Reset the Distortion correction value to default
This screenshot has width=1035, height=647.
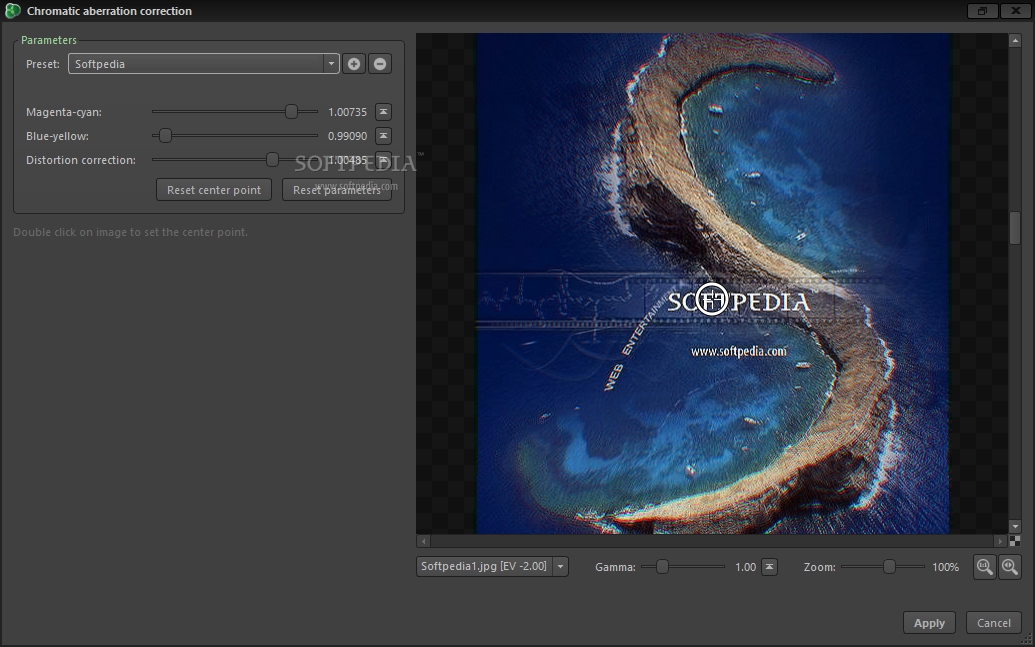click(x=383, y=160)
